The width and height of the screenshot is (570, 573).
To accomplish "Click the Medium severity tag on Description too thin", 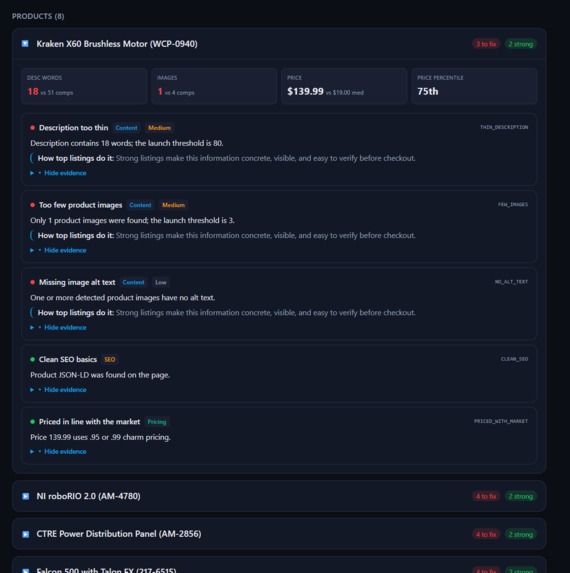I will [x=159, y=128].
